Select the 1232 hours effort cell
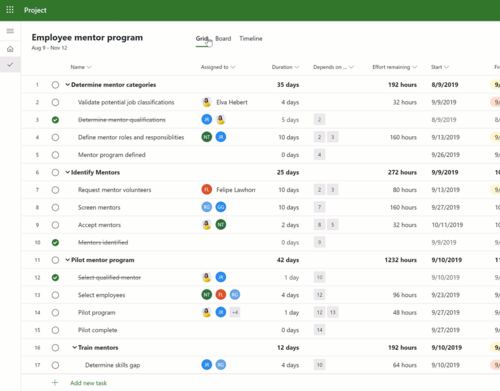Viewport: 500px width, 391px height. tap(401, 260)
